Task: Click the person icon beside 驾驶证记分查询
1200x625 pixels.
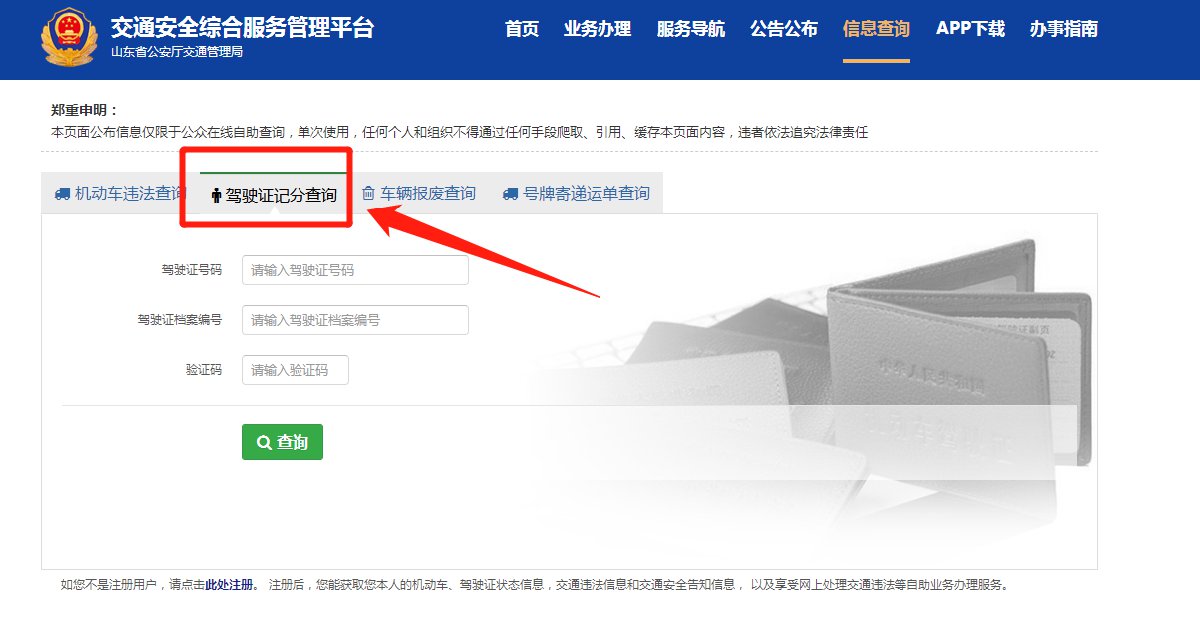Action: (216, 196)
